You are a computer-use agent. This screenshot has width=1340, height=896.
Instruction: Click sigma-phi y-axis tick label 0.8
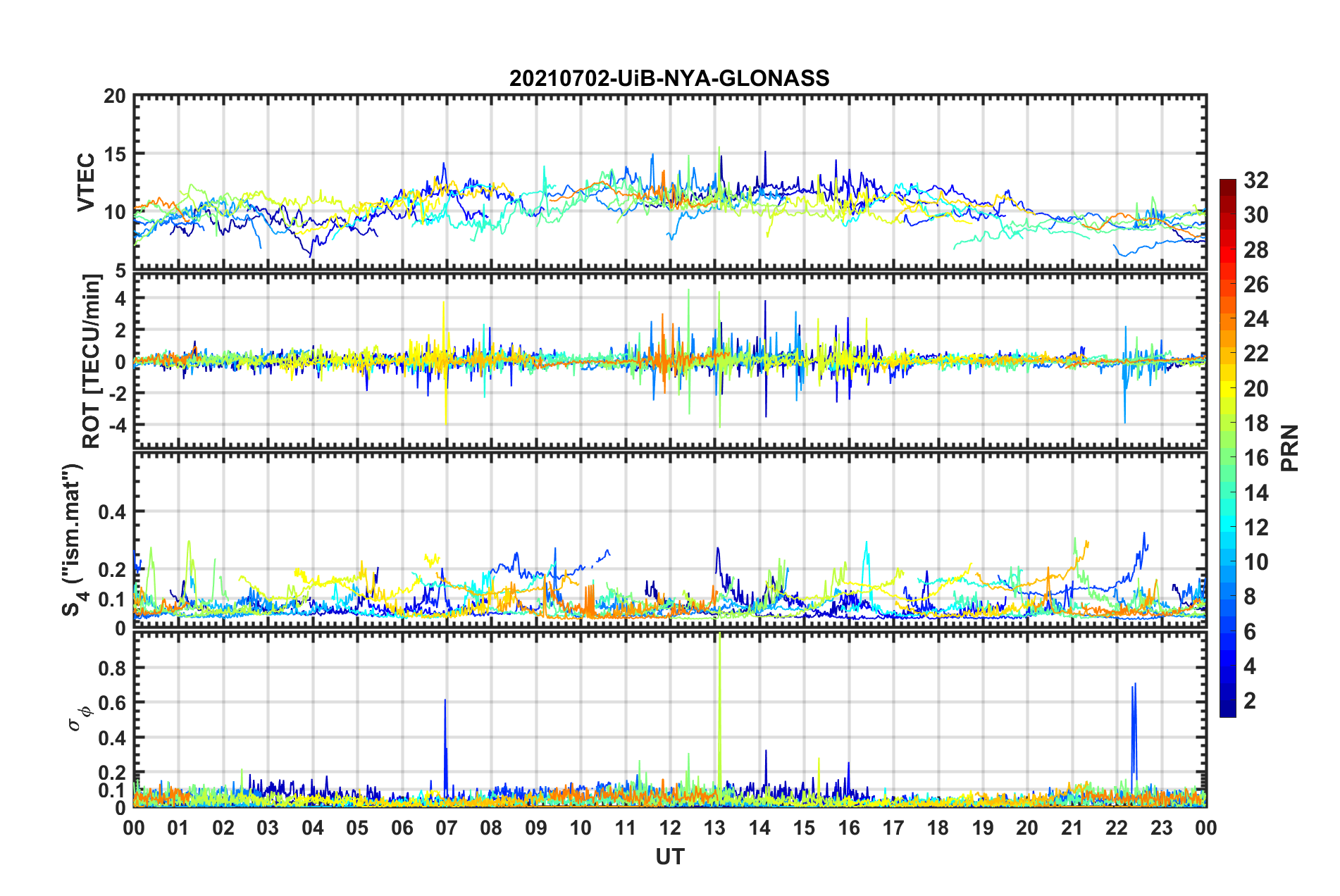click(113, 668)
